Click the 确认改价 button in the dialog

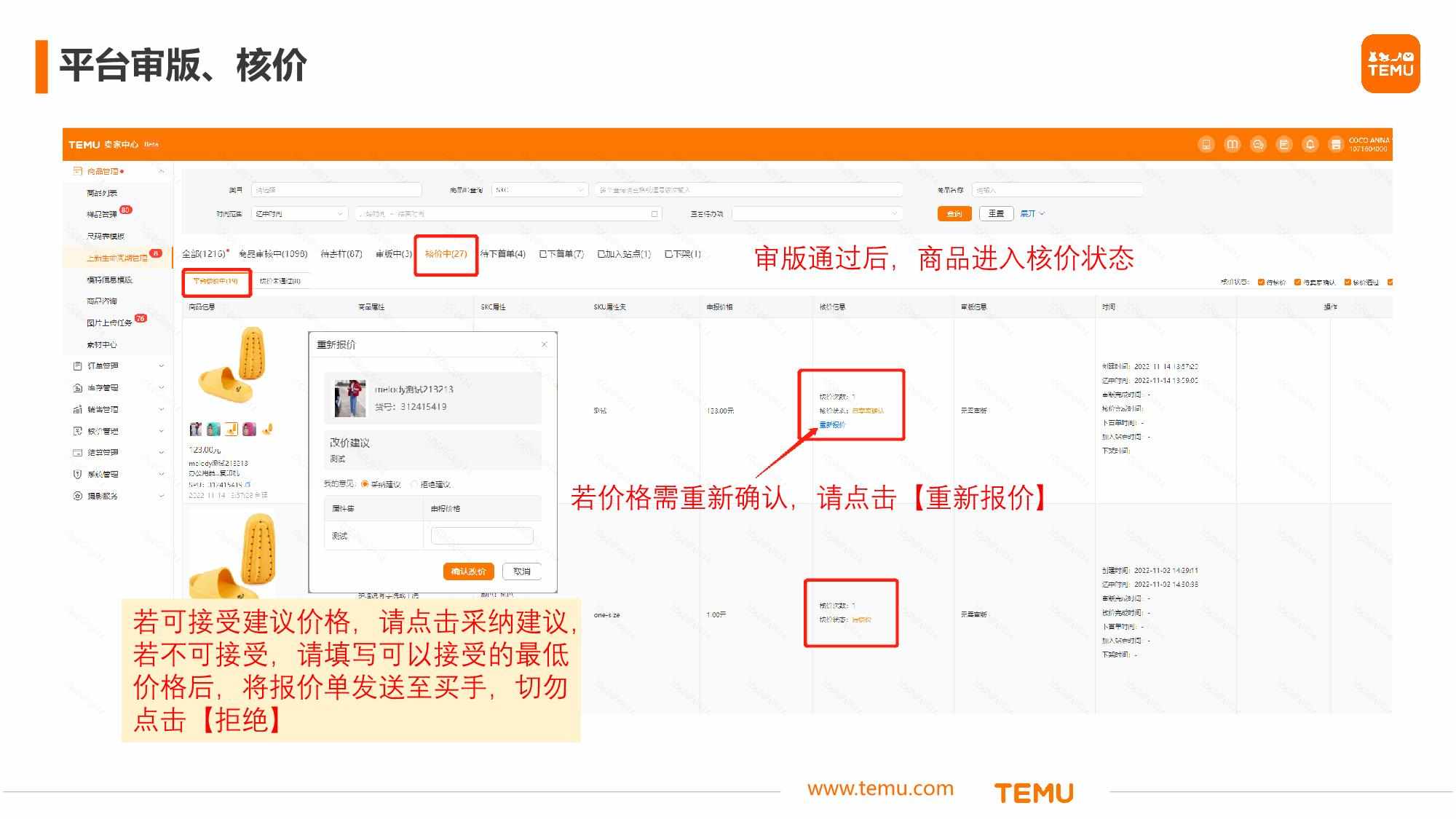[468, 571]
